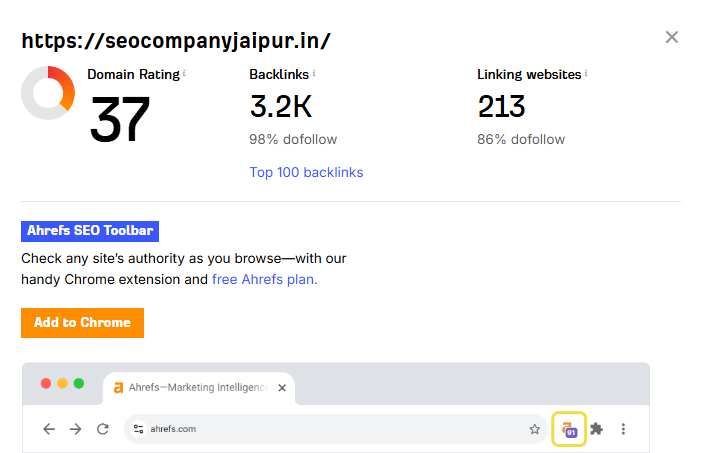Open the Chrome three-dot menu
704x453 pixels.
[623, 429]
